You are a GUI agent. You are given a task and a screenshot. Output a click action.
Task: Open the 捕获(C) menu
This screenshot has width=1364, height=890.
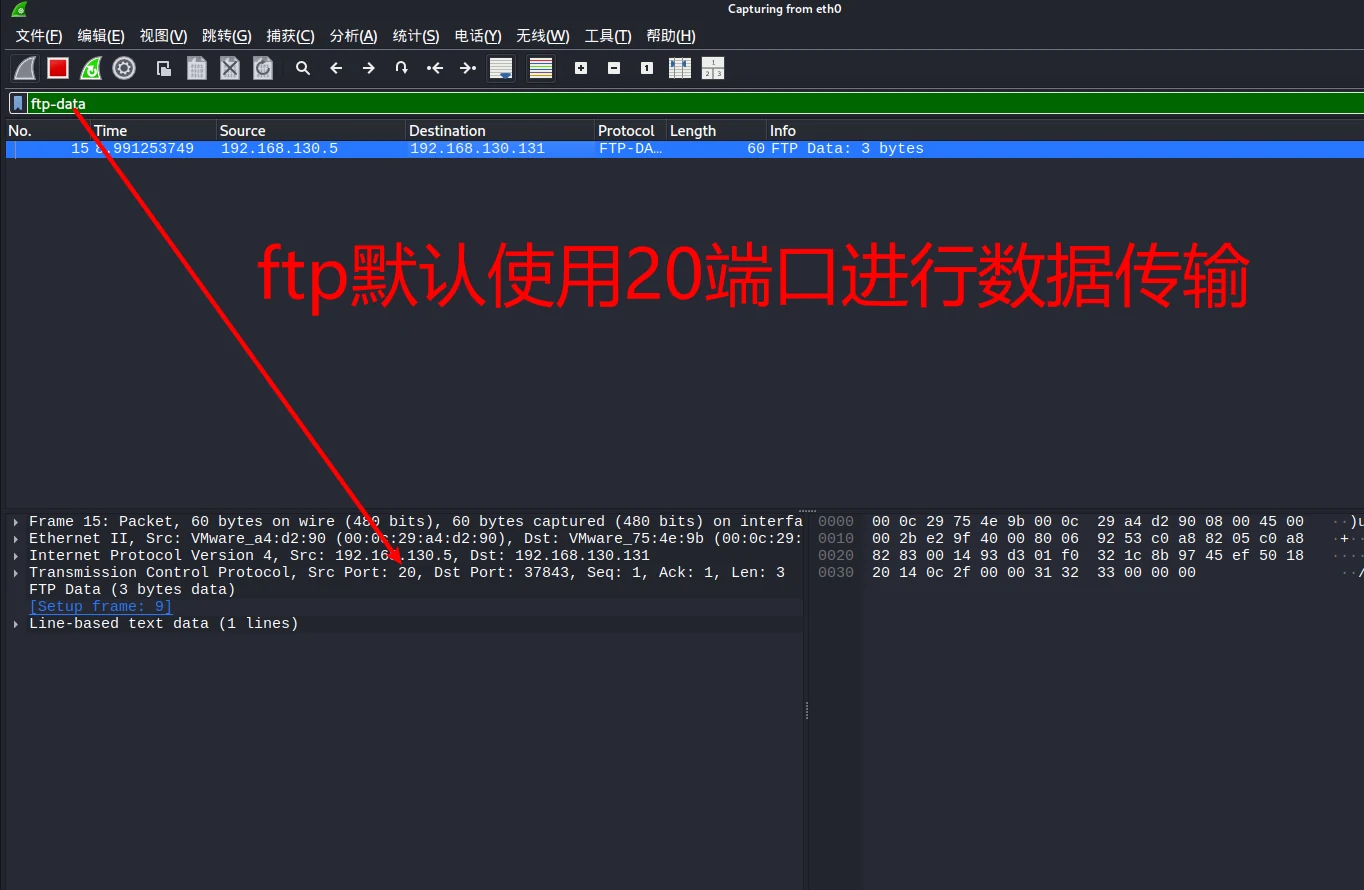pyautogui.click(x=290, y=36)
